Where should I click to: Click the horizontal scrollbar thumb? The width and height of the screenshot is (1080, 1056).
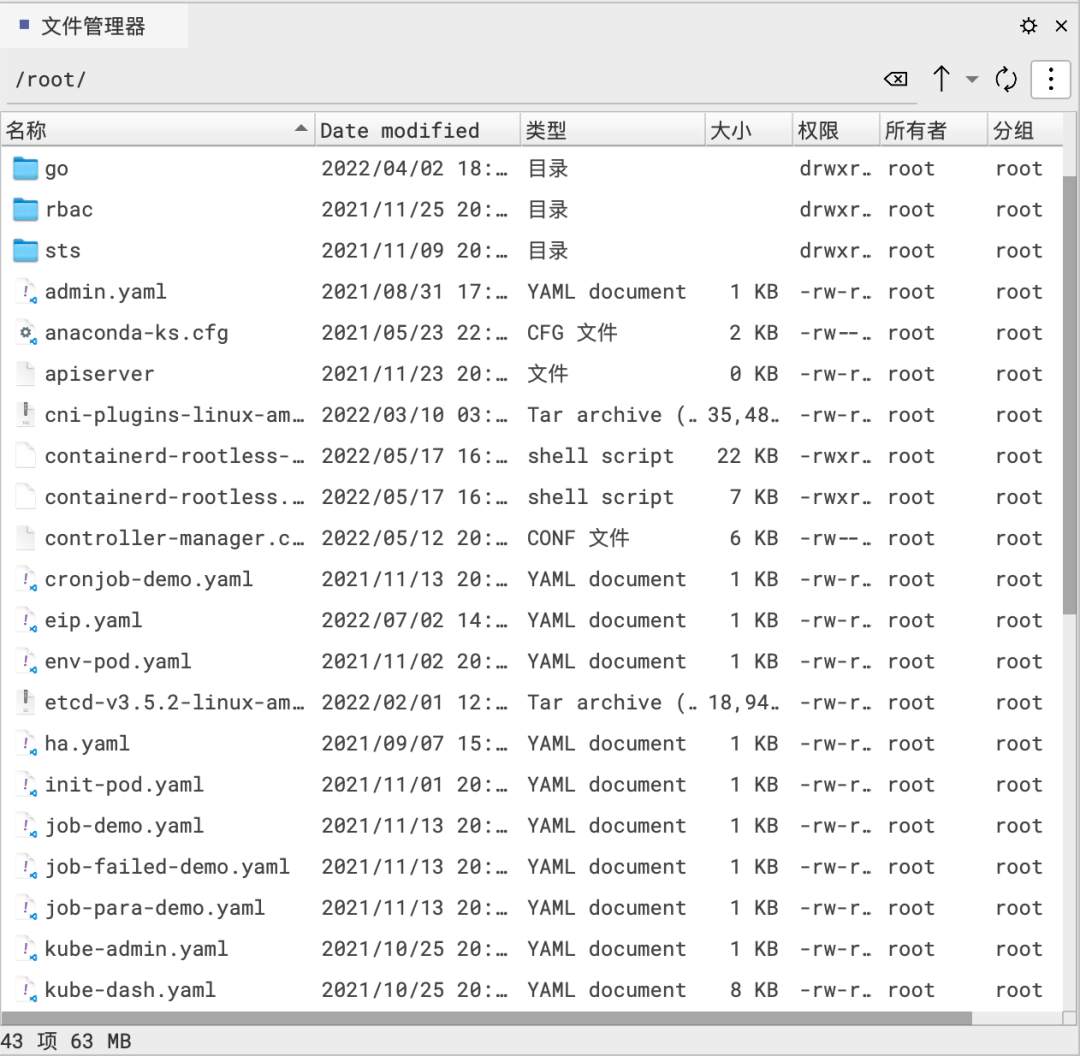pos(486,1018)
